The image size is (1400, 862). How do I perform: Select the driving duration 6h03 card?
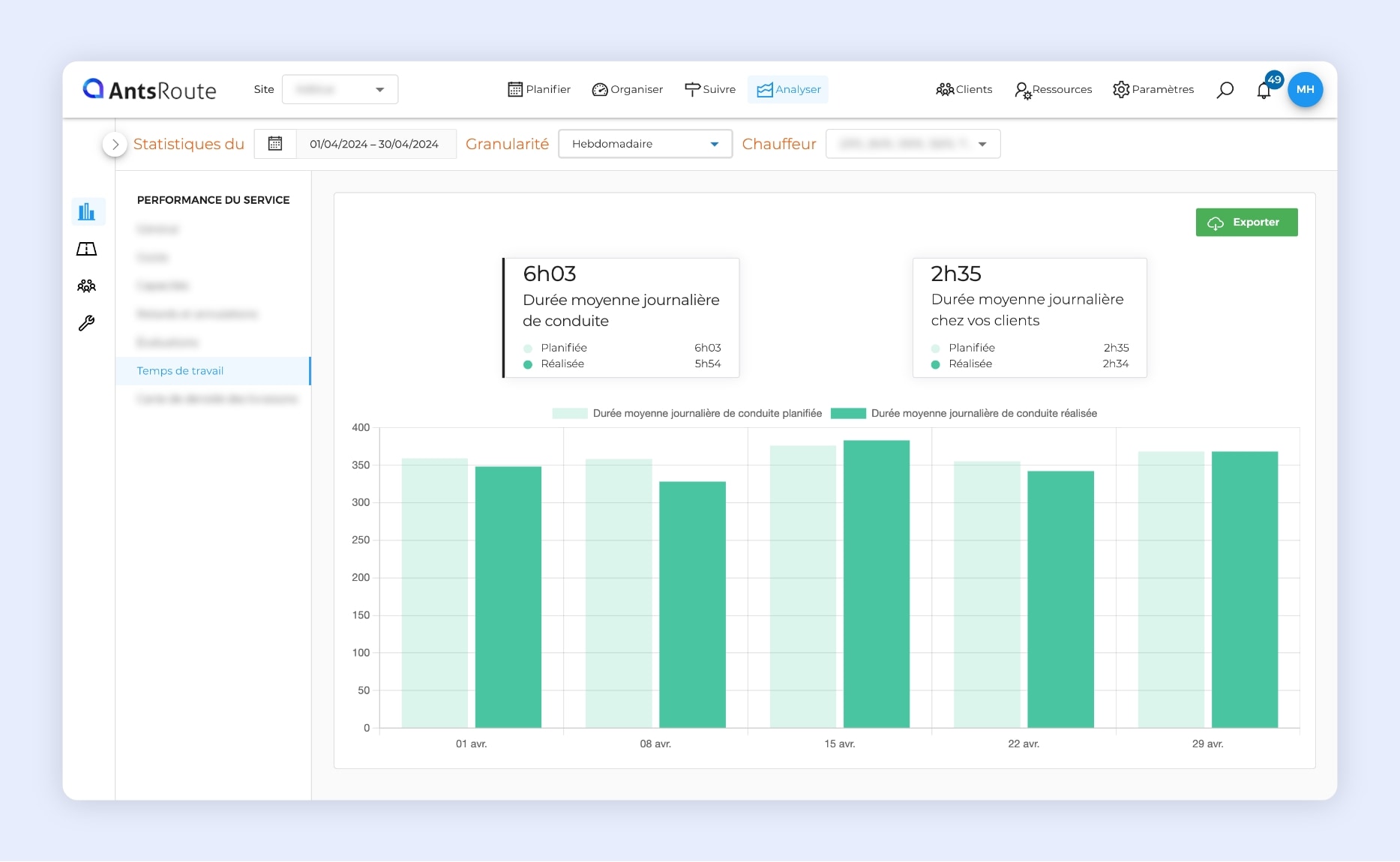pos(621,318)
